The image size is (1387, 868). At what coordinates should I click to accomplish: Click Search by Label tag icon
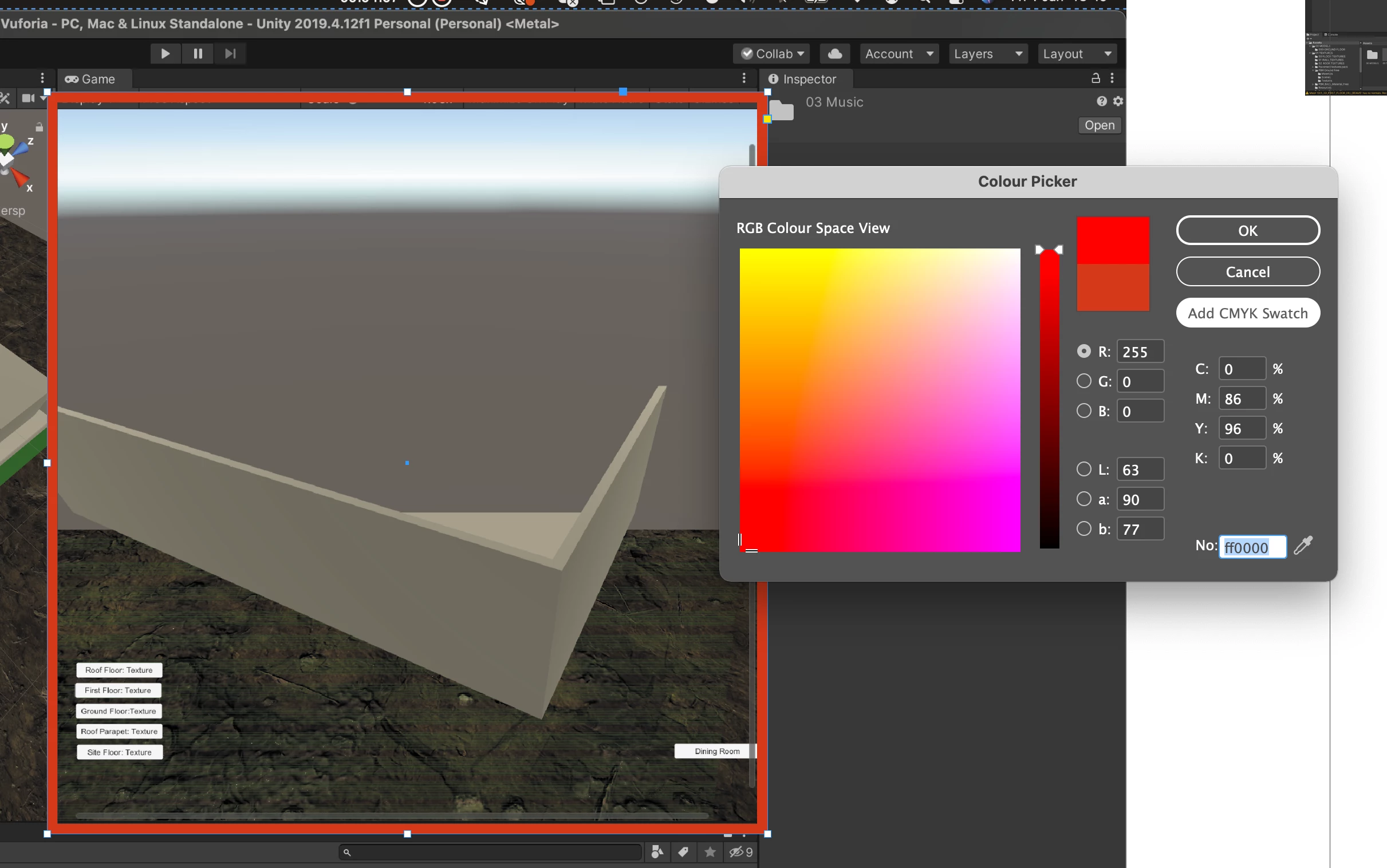(683, 852)
